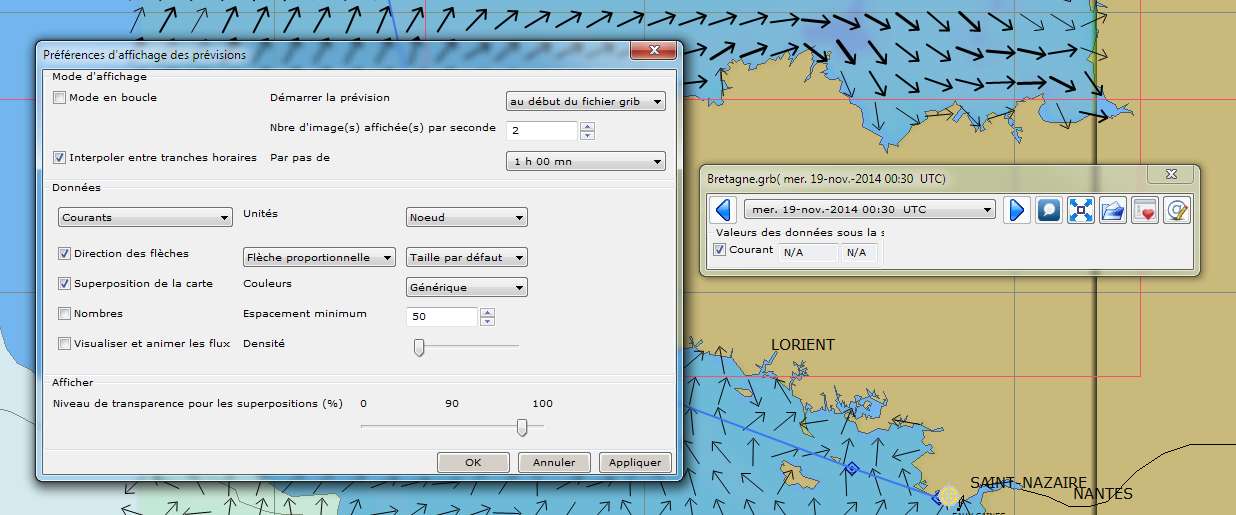The image size is (1236, 515).
Task: Click the GRIB data request pencil icon
Action: click(1177, 210)
